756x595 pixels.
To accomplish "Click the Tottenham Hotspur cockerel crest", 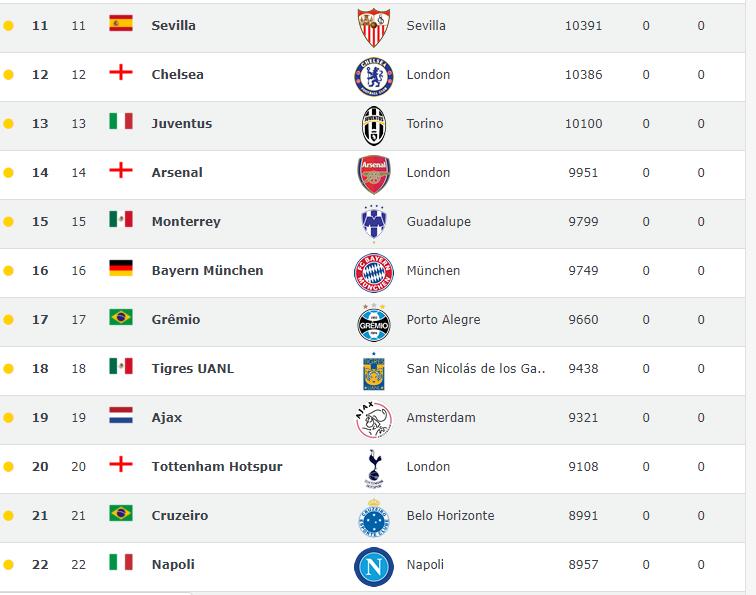I will click(374, 469).
